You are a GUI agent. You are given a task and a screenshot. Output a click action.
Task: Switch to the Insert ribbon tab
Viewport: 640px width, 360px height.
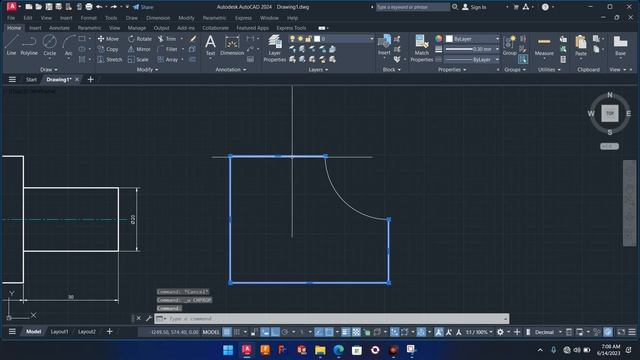[35, 28]
